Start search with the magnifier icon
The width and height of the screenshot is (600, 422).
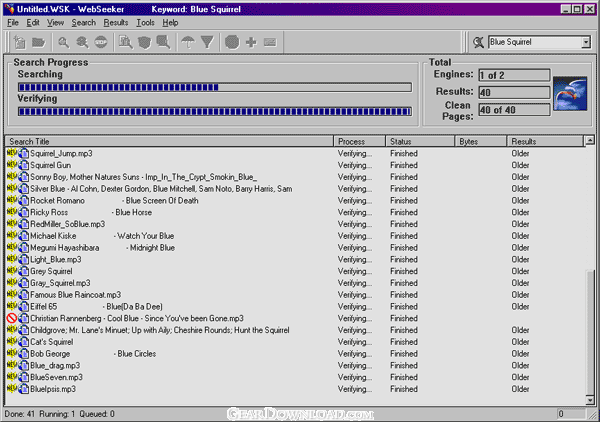coord(64,42)
